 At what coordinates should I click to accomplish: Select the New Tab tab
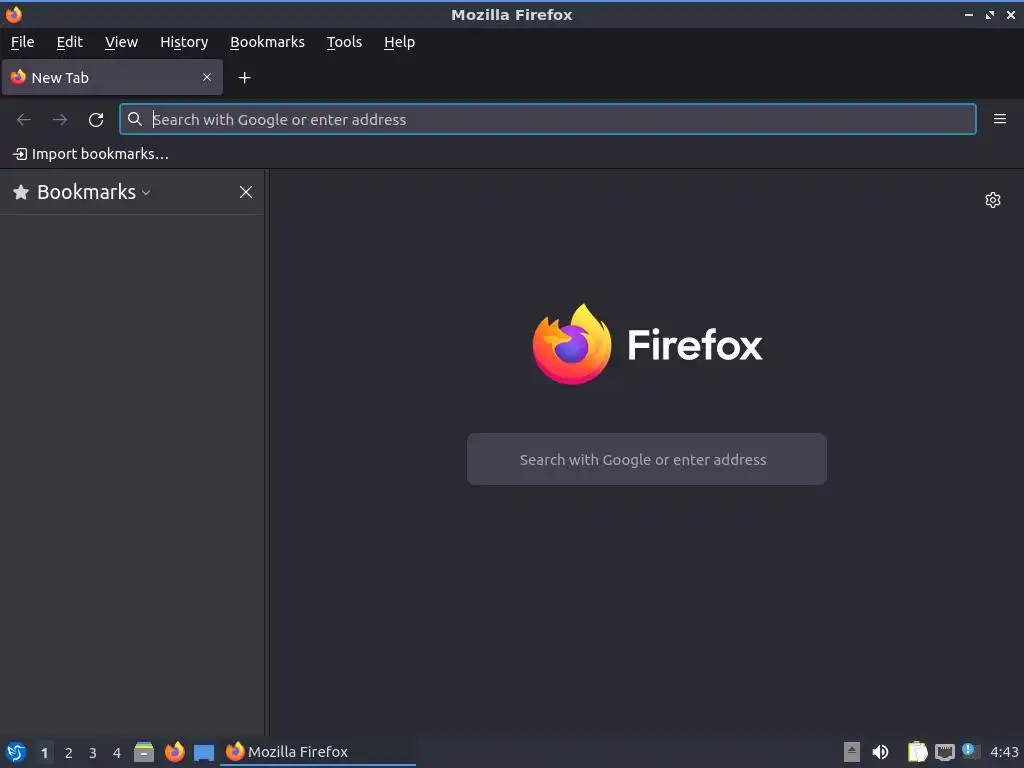pos(112,77)
